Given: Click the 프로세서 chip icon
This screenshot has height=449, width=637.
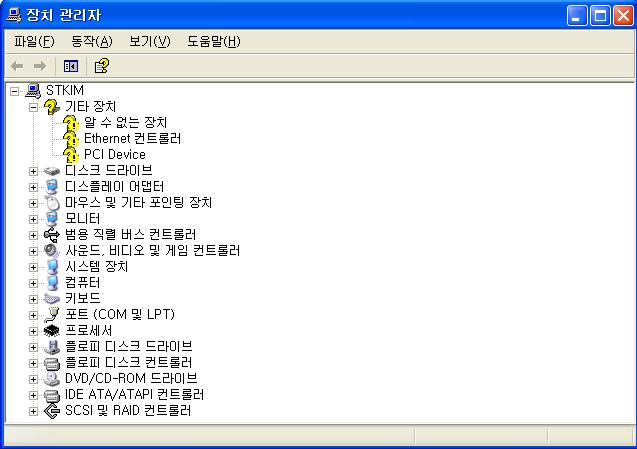Looking at the screenshot, I should pos(52,330).
